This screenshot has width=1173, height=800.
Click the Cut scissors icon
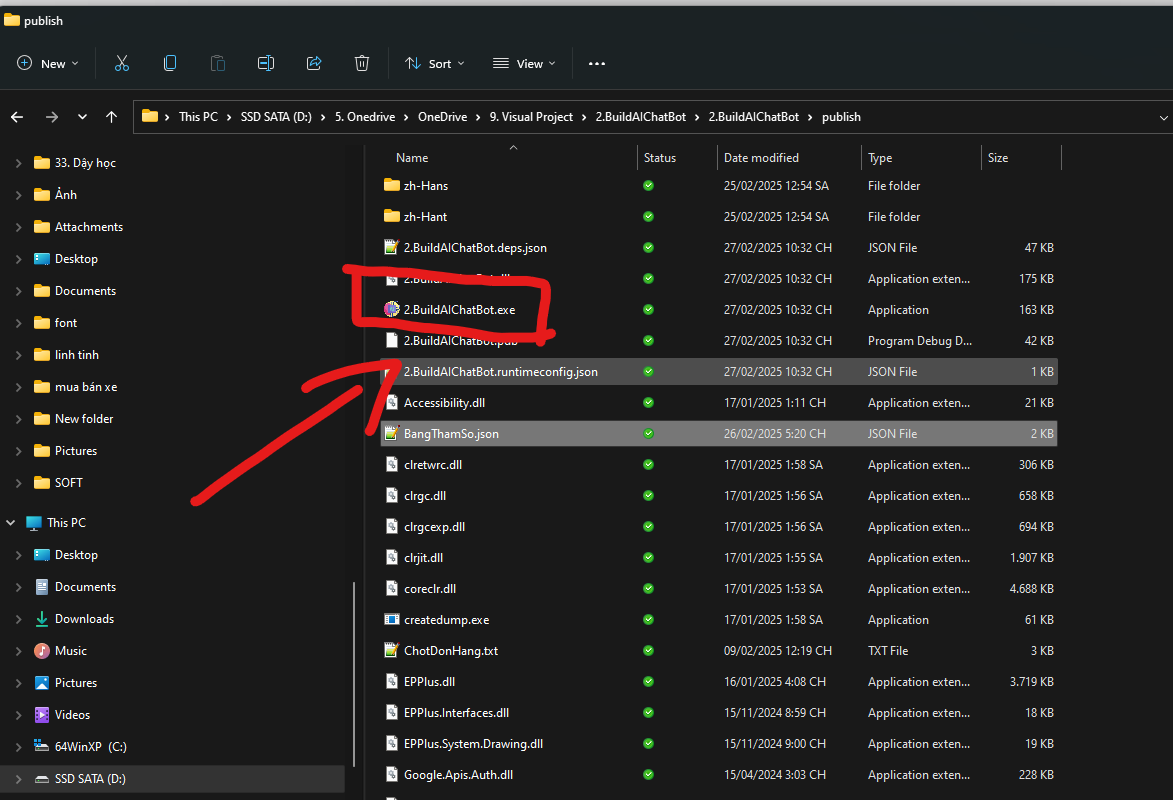pyautogui.click(x=122, y=63)
